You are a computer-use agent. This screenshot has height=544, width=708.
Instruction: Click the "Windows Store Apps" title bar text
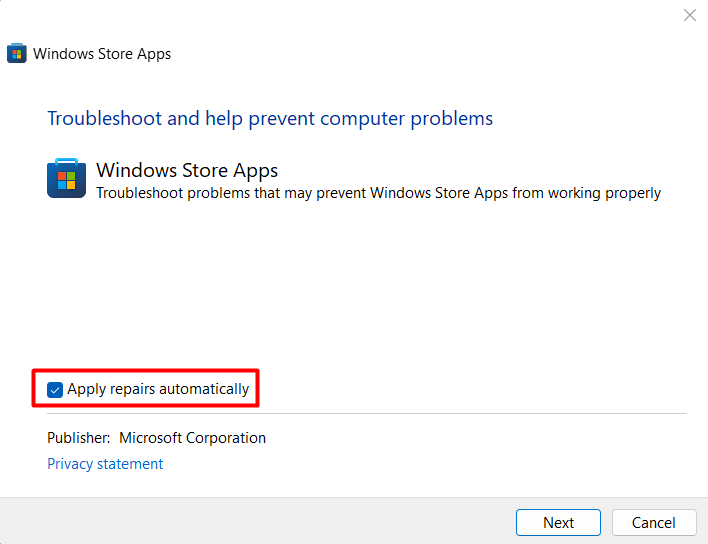(102, 54)
